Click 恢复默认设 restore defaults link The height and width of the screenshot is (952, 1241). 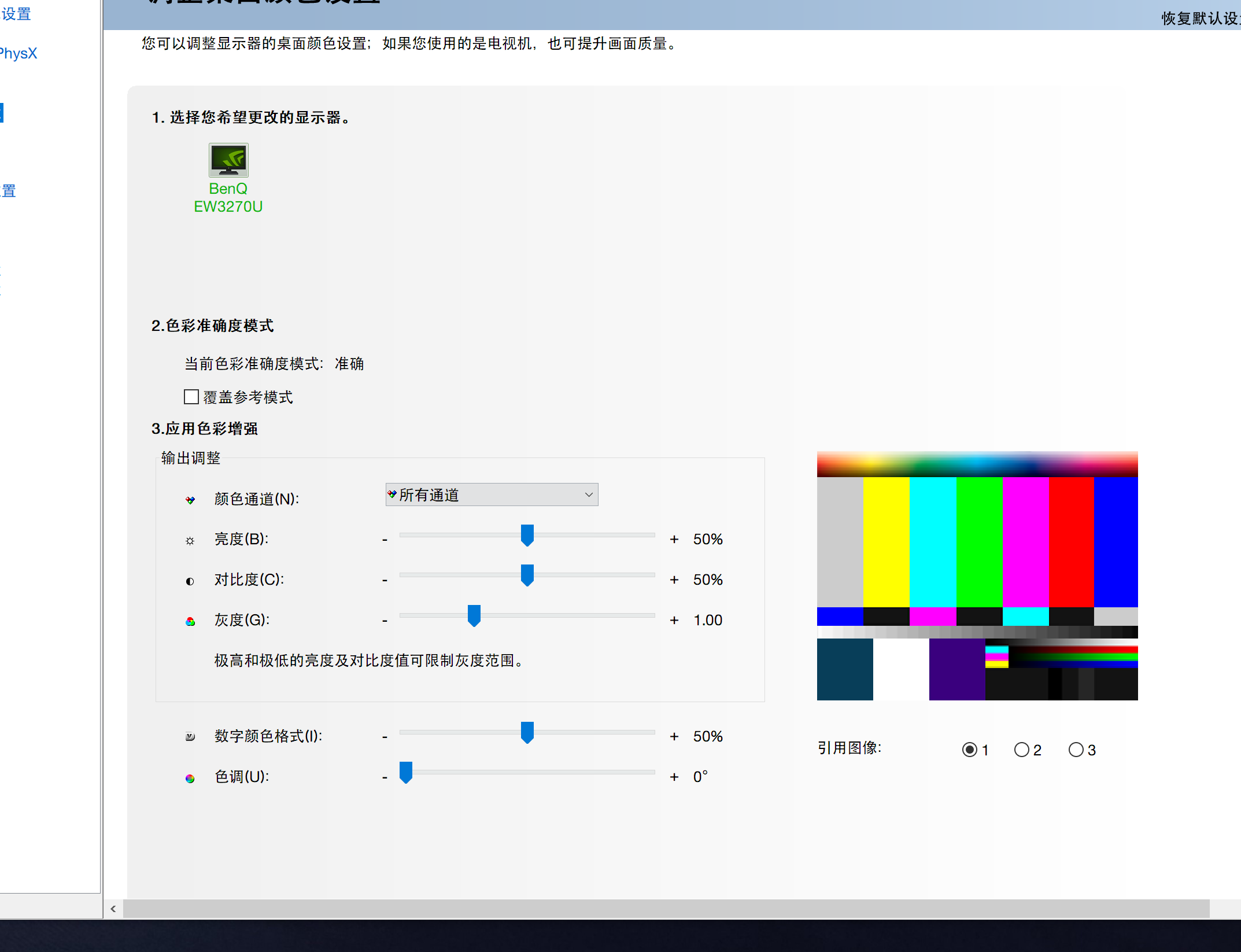[x=1201, y=19]
